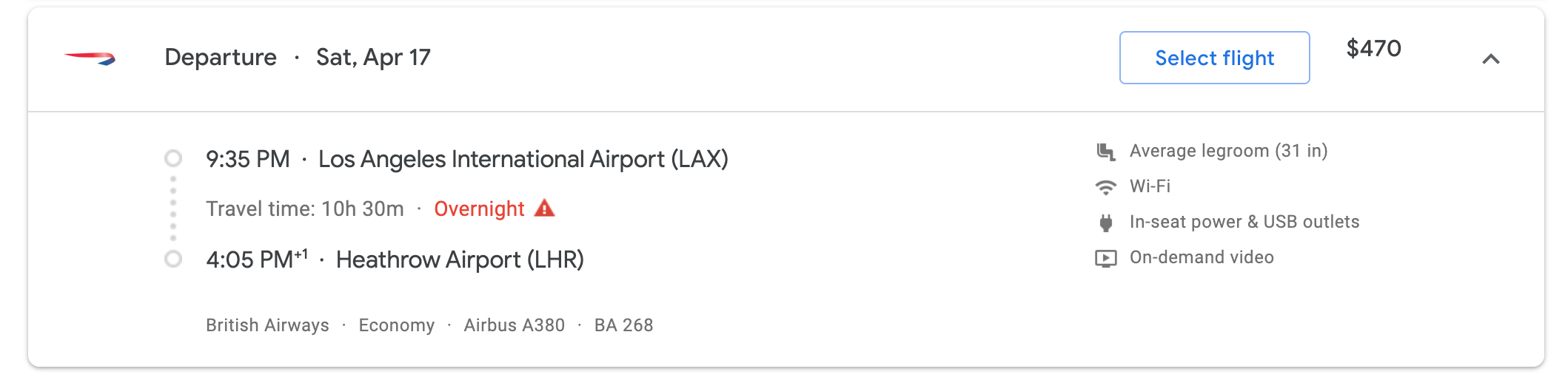This screenshot has width=1568, height=383.
Task: Click the Wi-Fi icon
Action: (x=1105, y=187)
